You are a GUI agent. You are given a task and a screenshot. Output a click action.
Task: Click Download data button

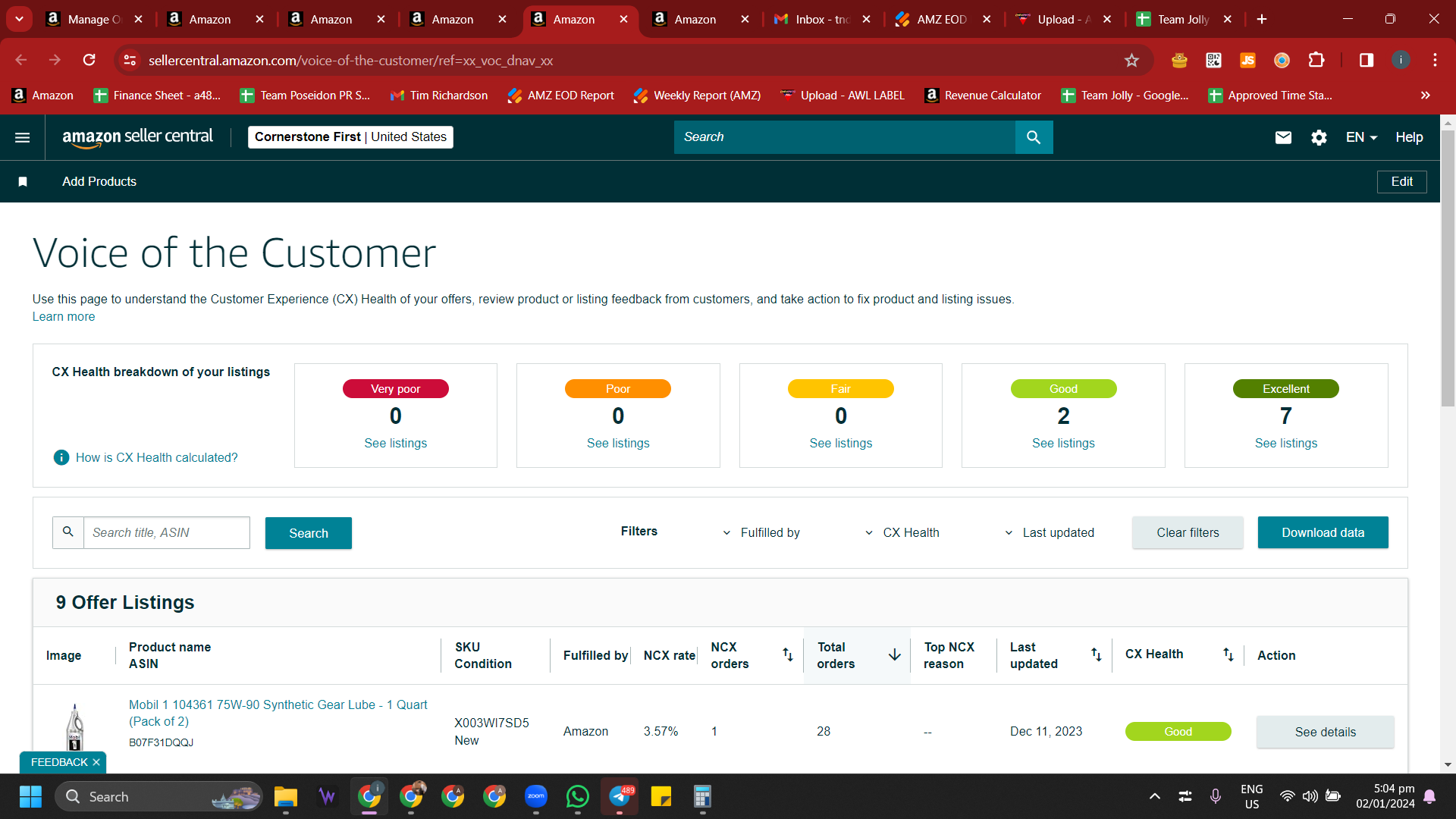click(x=1323, y=532)
